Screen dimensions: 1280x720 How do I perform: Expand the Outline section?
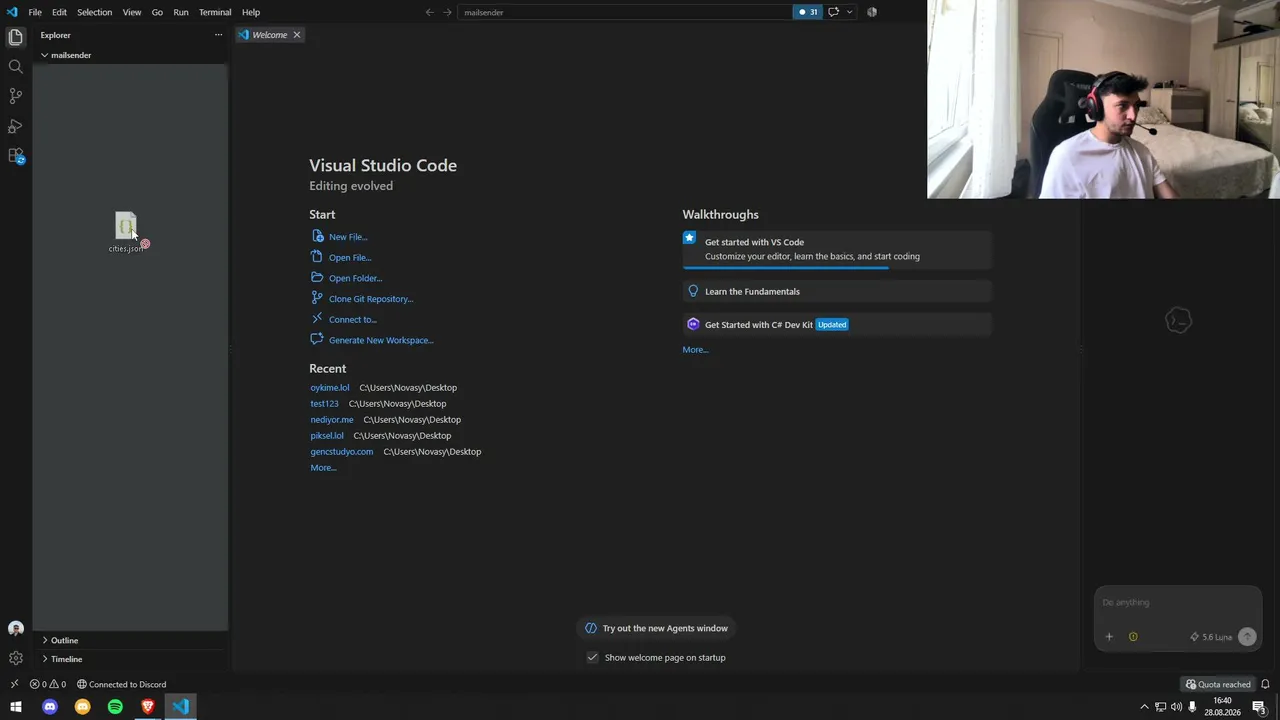[130, 640]
